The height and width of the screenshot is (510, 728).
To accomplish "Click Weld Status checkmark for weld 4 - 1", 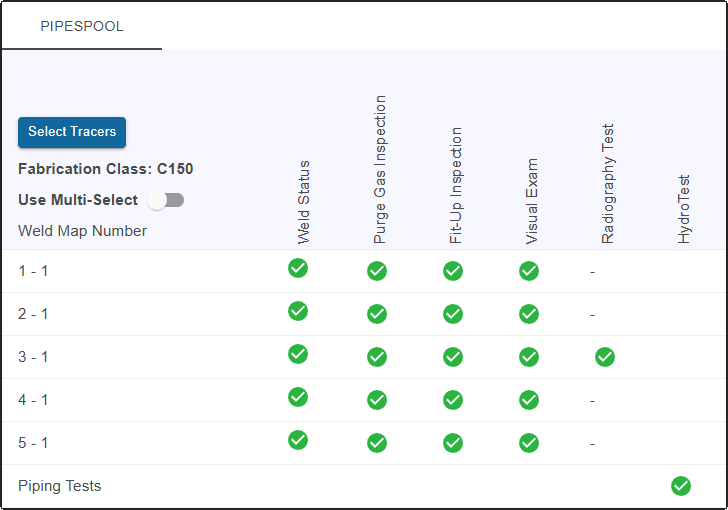I will click(298, 397).
